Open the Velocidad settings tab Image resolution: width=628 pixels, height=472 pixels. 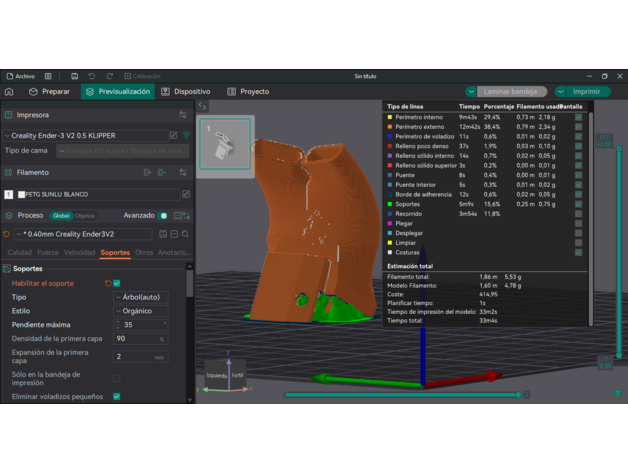(x=80, y=253)
